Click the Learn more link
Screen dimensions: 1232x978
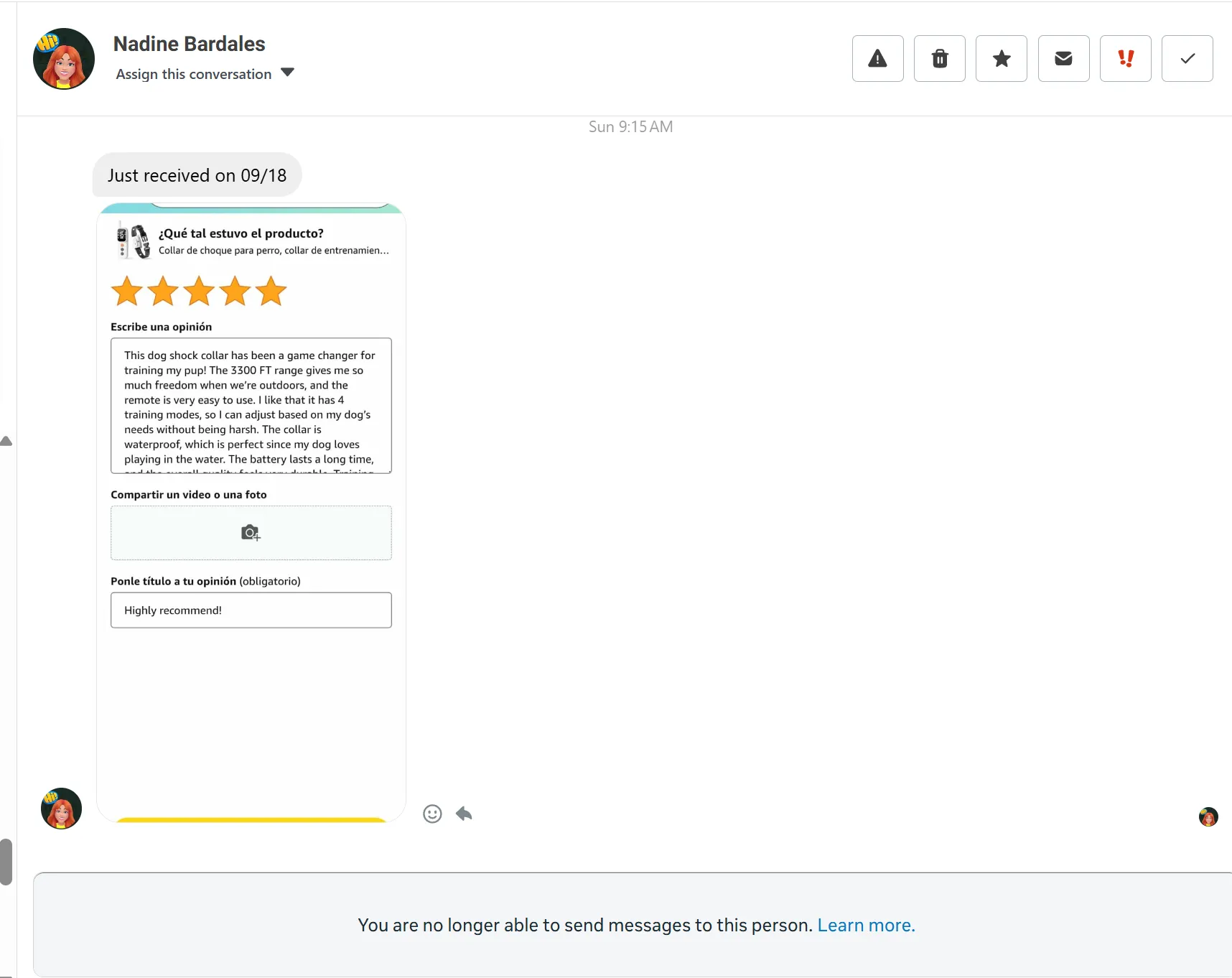pos(866,925)
